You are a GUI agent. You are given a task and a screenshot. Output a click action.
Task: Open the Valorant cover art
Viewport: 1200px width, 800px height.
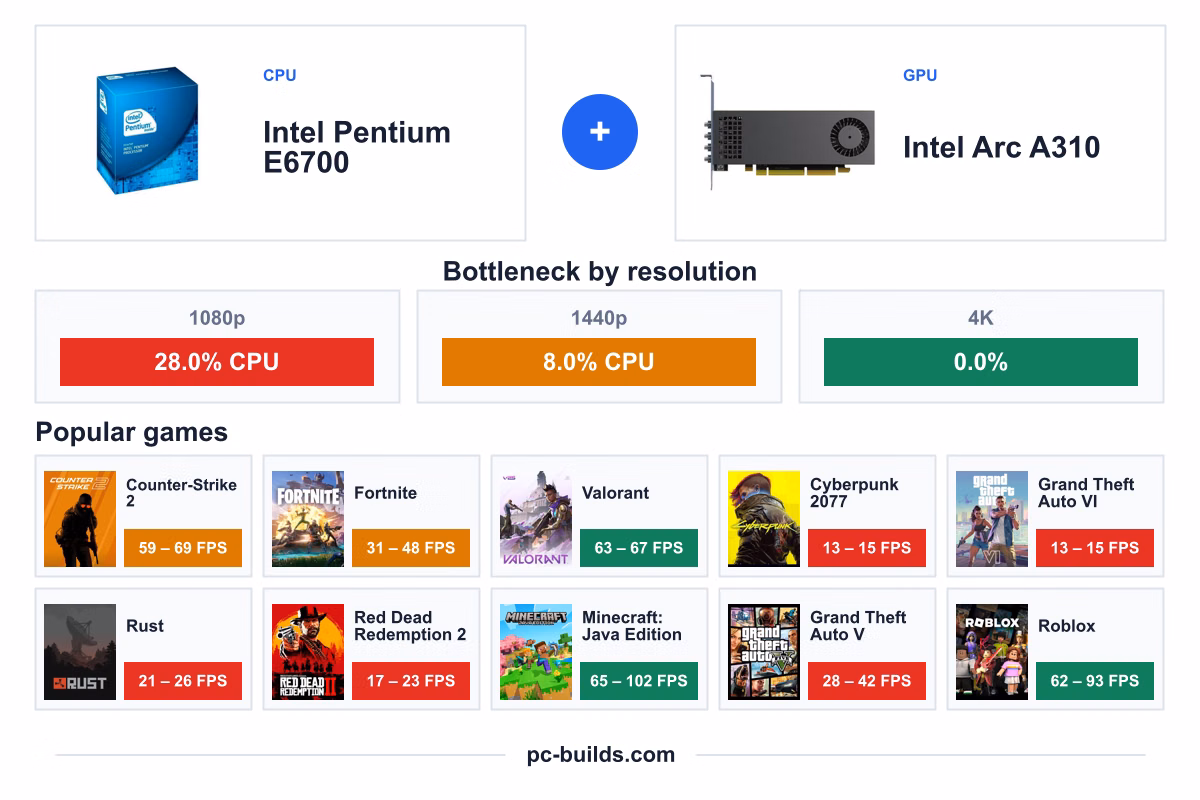coord(536,519)
